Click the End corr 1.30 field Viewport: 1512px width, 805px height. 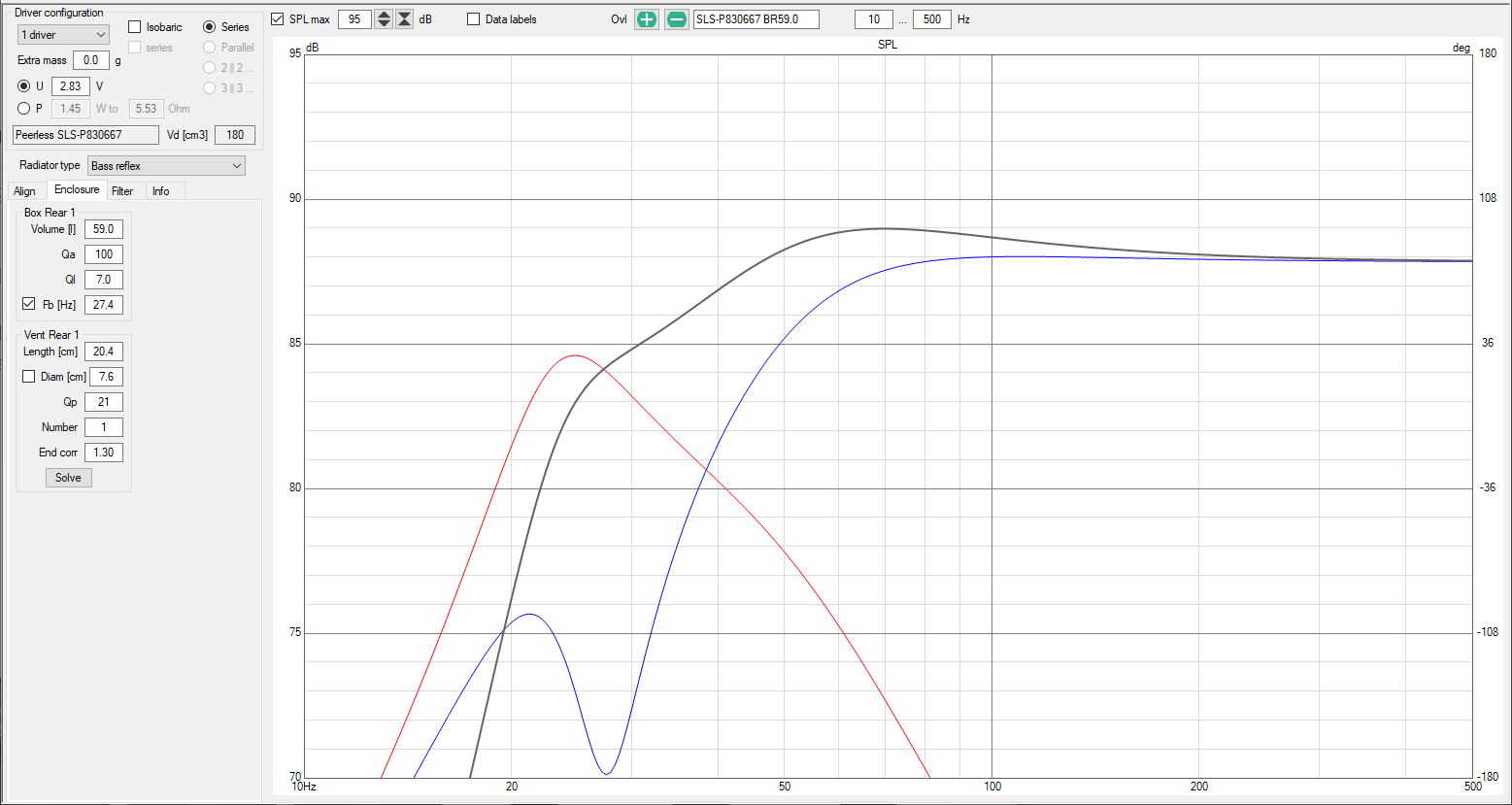pyautogui.click(x=104, y=453)
